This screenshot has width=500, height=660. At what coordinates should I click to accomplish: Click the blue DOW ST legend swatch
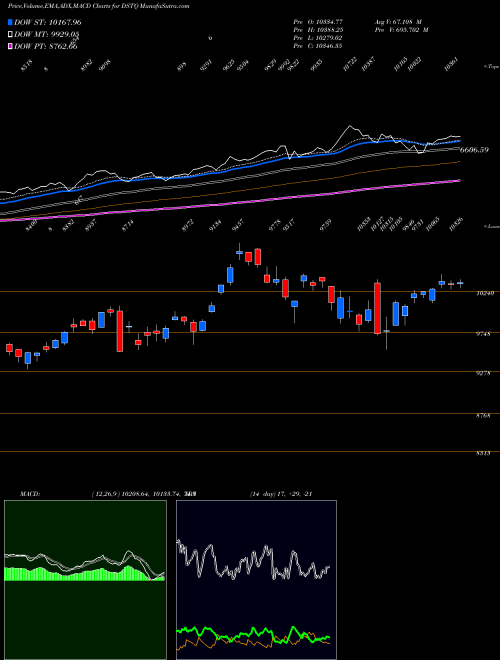click(x=10, y=22)
